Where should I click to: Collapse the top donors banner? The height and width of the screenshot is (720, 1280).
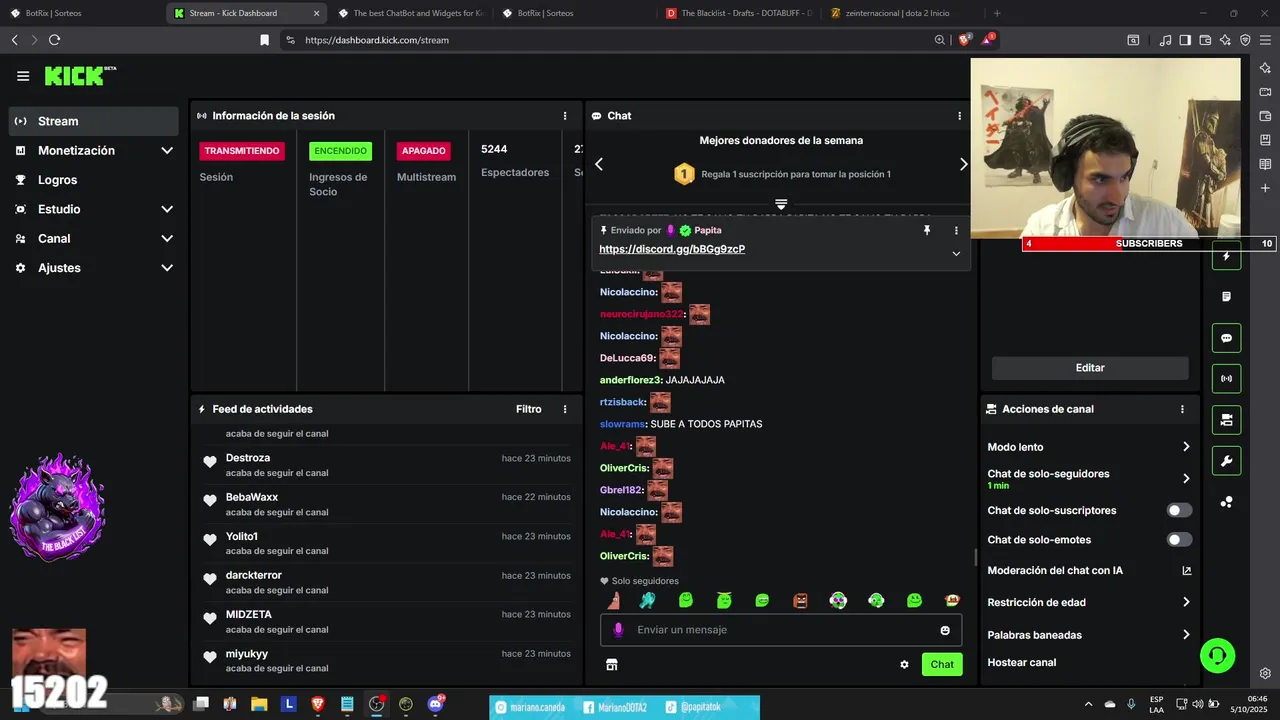click(x=781, y=204)
